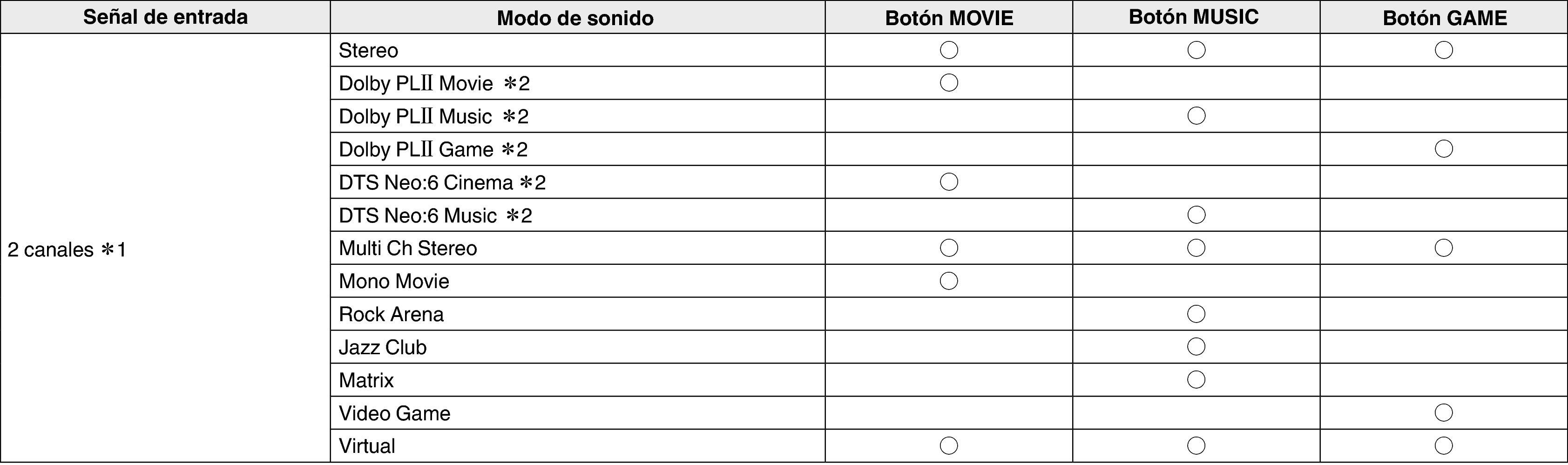Select Jazz Club circle under Botón MUSIC
Image resolution: width=1568 pixels, height=465 pixels.
(1196, 347)
